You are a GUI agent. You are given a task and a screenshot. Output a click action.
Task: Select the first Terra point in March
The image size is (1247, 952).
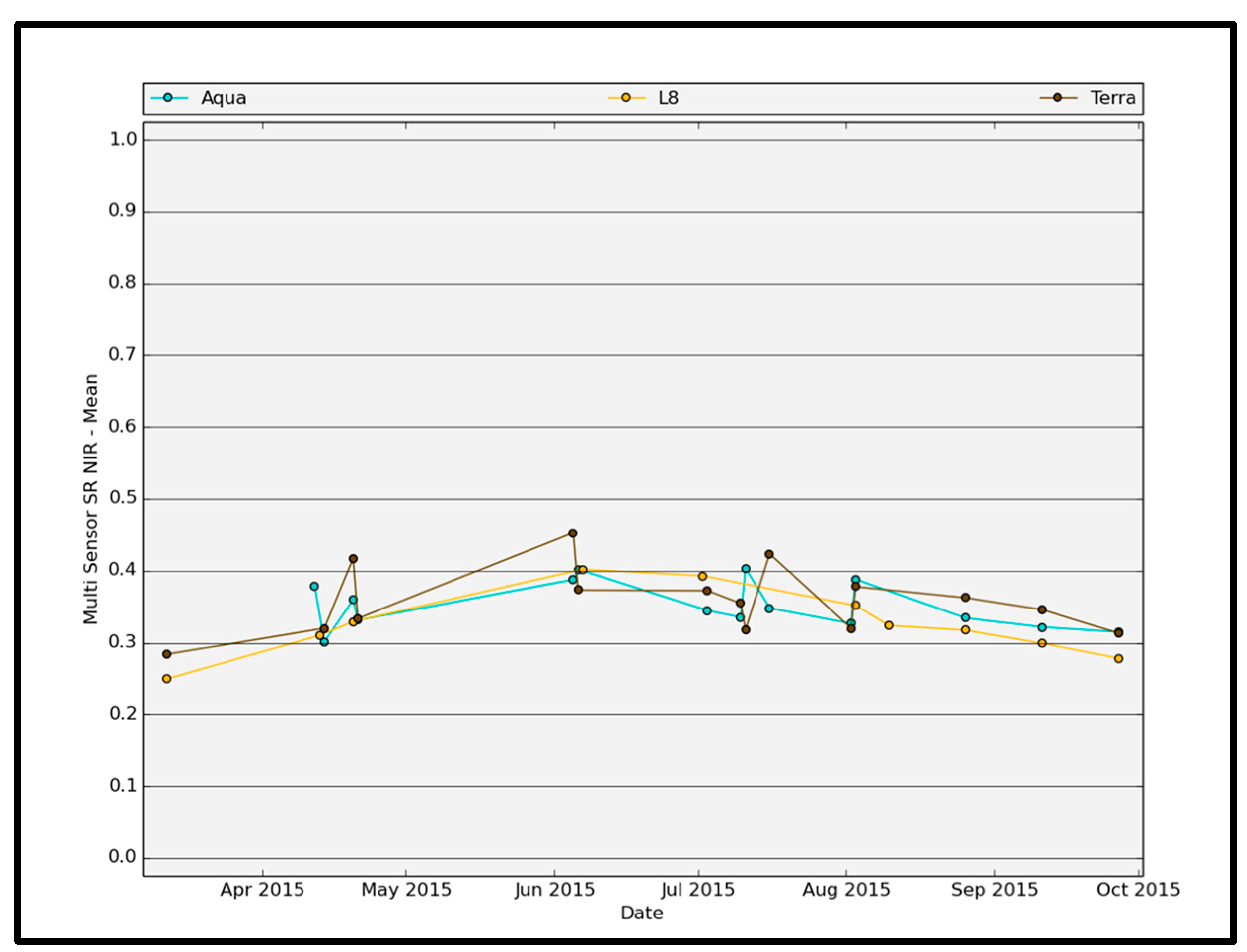coord(167,654)
